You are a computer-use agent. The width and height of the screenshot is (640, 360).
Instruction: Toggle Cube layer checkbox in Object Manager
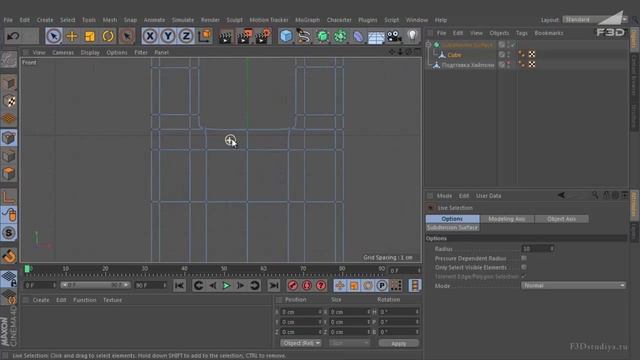pyautogui.click(x=502, y=54)
